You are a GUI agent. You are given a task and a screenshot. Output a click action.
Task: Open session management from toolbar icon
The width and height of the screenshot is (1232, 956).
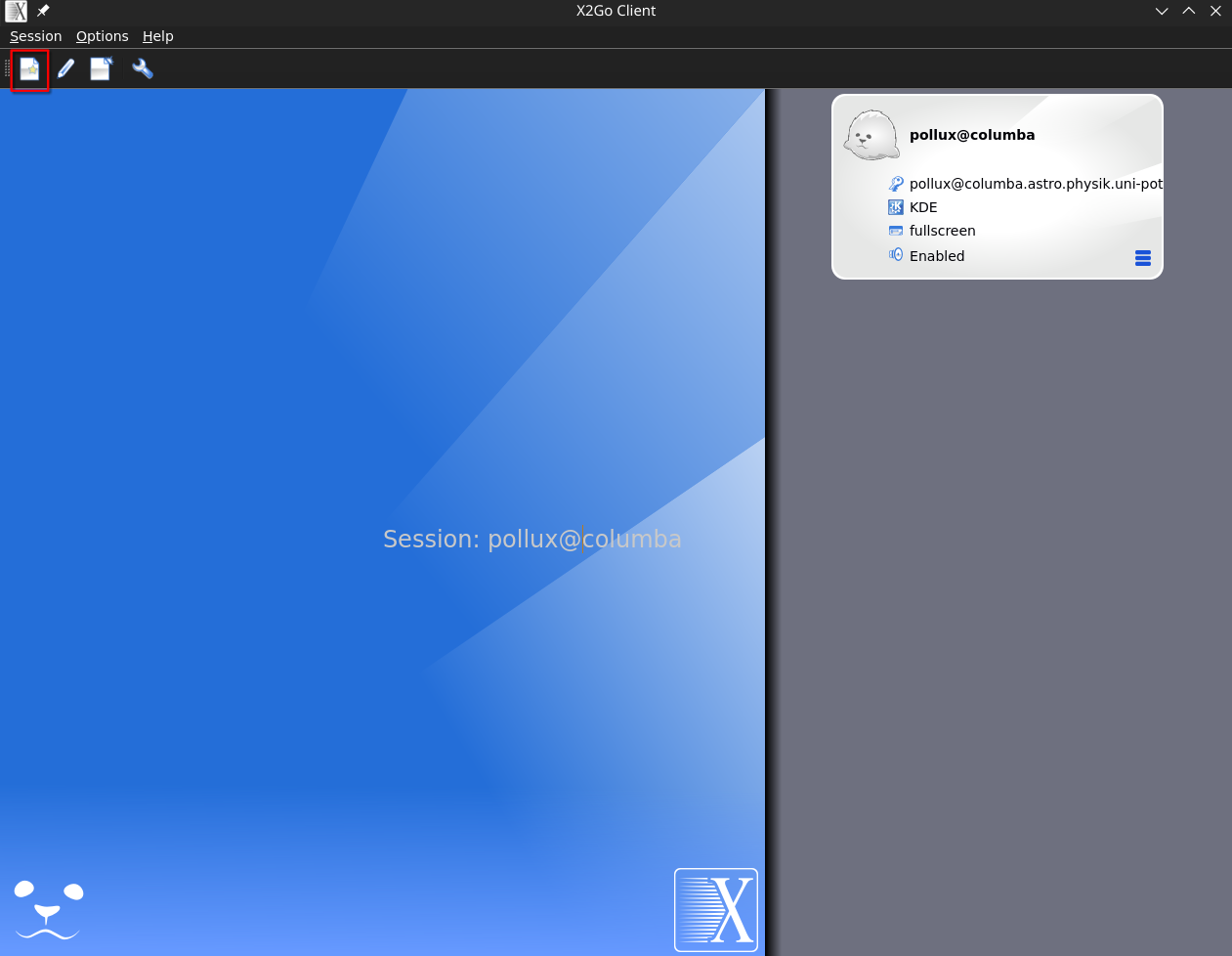102,69
